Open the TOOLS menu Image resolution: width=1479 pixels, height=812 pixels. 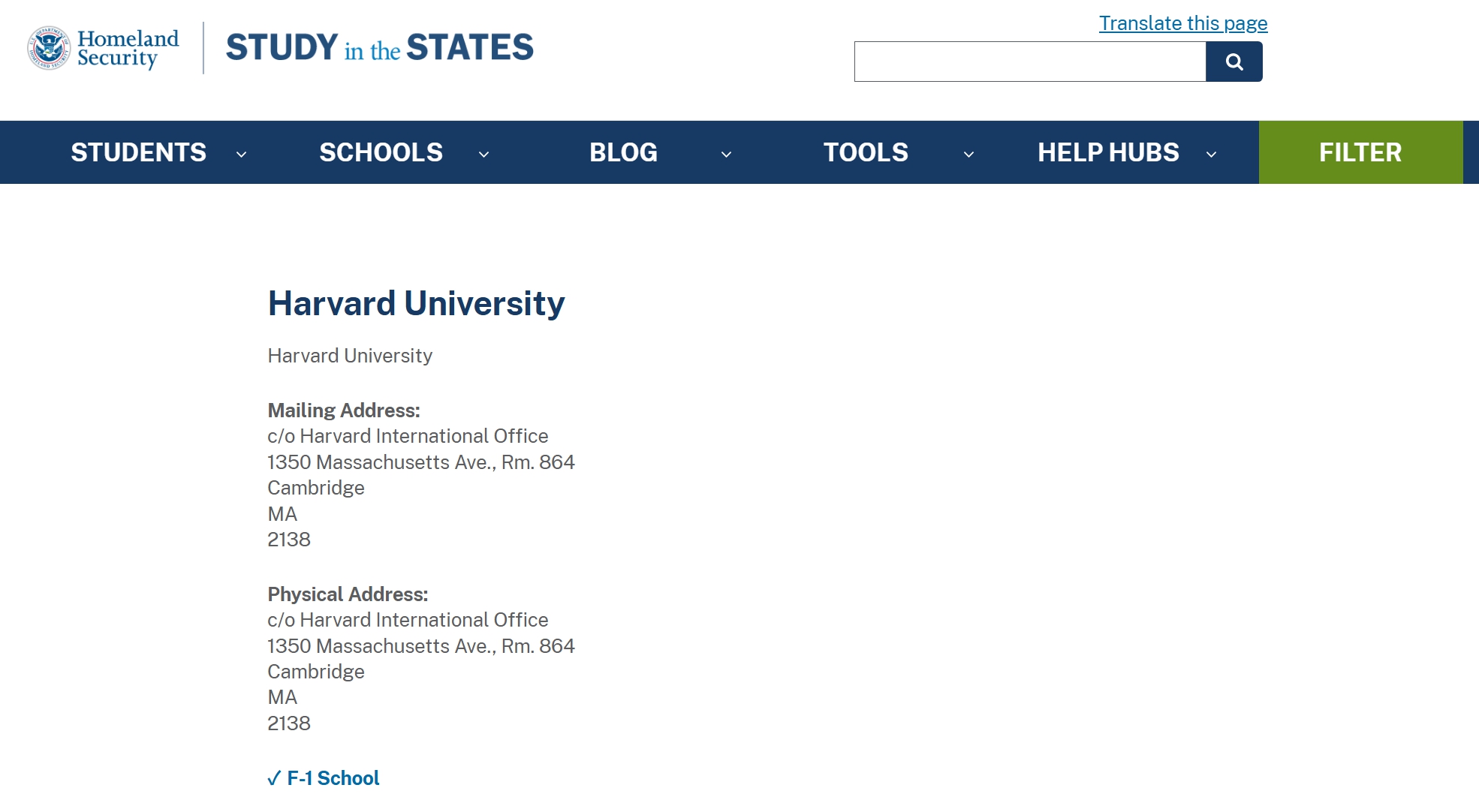(x=866, y=152)
